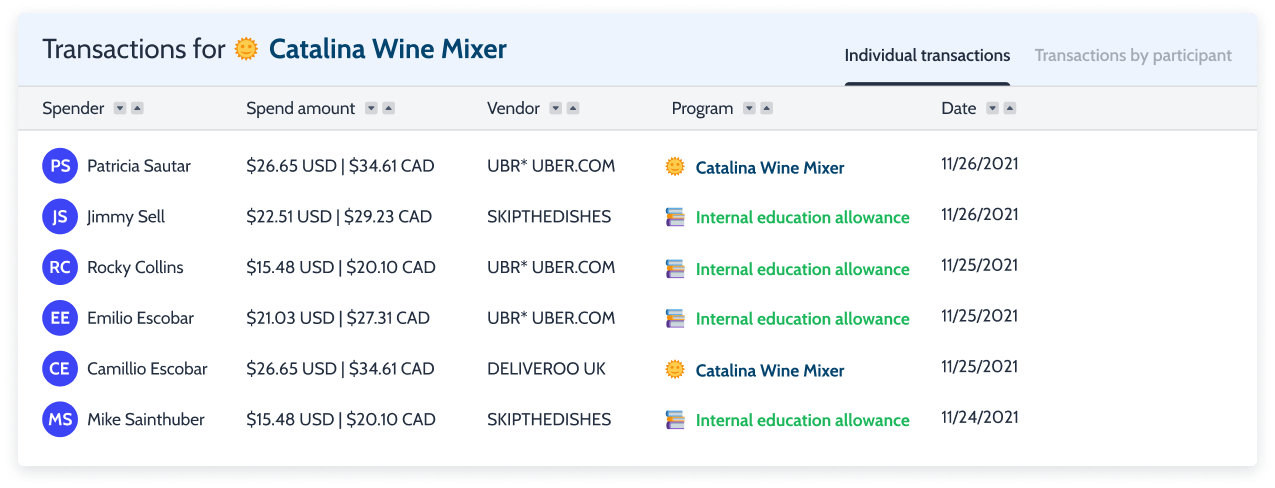Switch to Individual transactions tab
1275x488 pixels.
coord(927,56)
